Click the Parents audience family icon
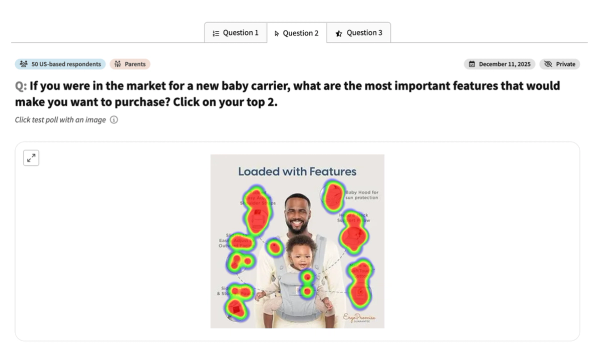Viewport: 600px width, 362px height. [x=118, y=64]
